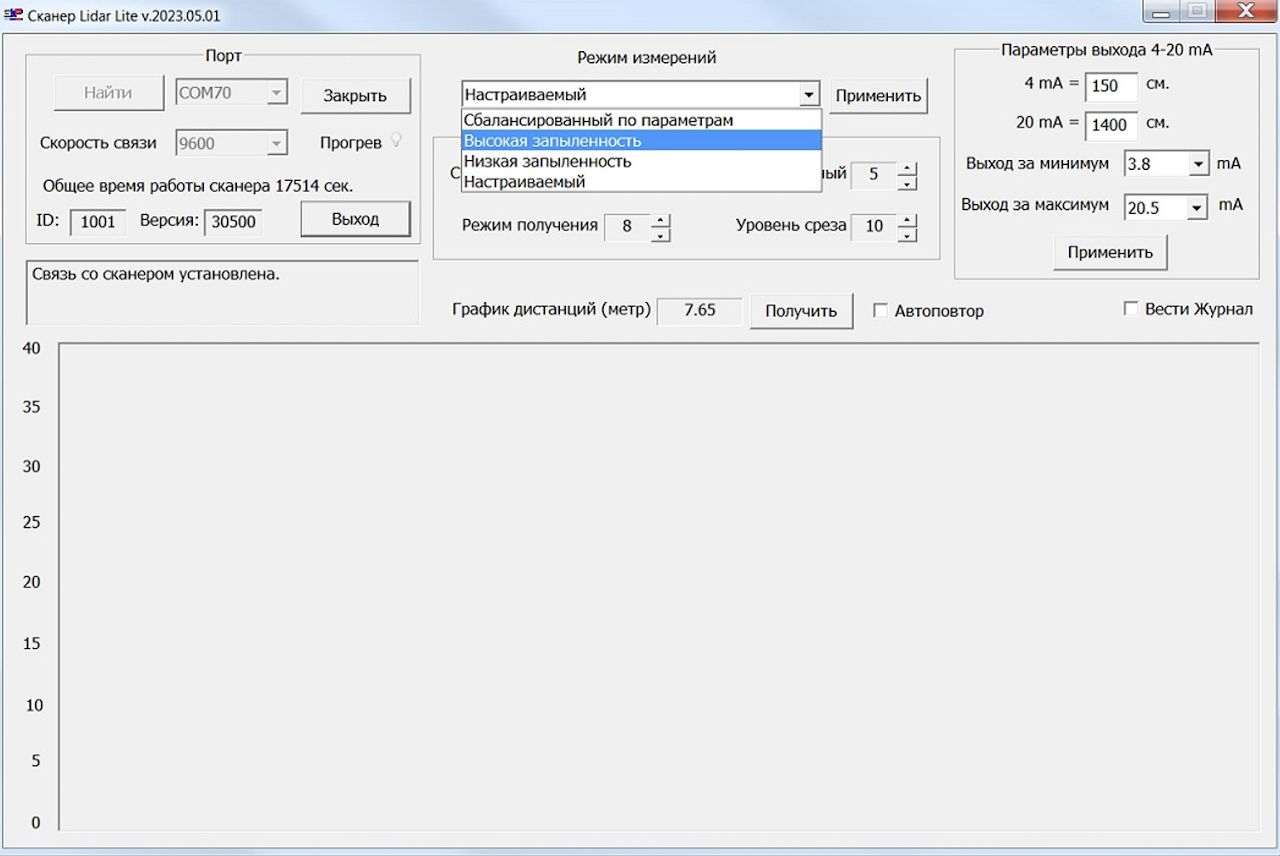This screenshot has width=1280, height=856.
Task: Enable the Автоповтор checkbox
Action: (880, 310)
